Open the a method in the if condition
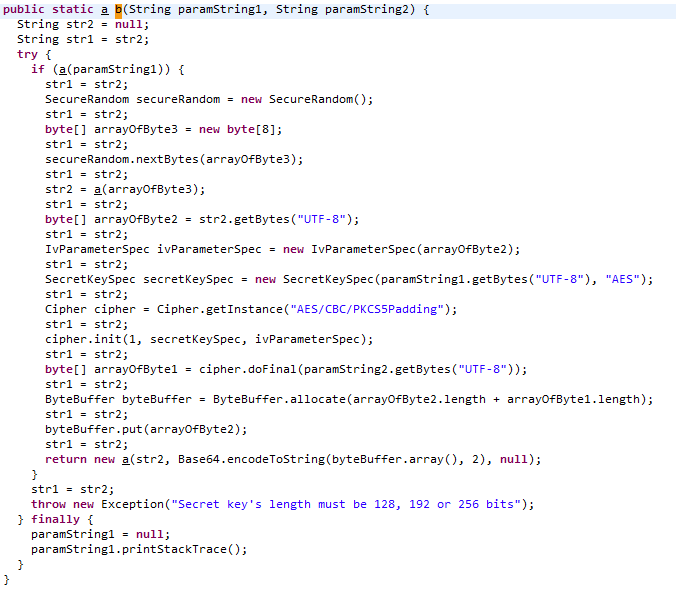Viewport: 676px width, 592px height. (x=59, y=69)
